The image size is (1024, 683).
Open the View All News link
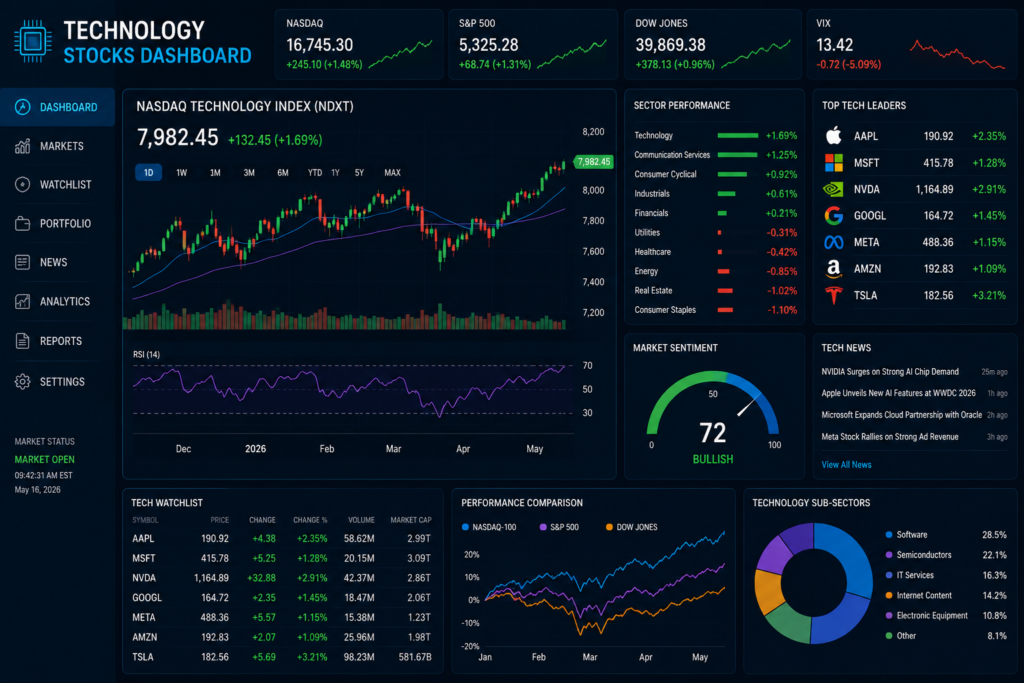coord(846,464)
